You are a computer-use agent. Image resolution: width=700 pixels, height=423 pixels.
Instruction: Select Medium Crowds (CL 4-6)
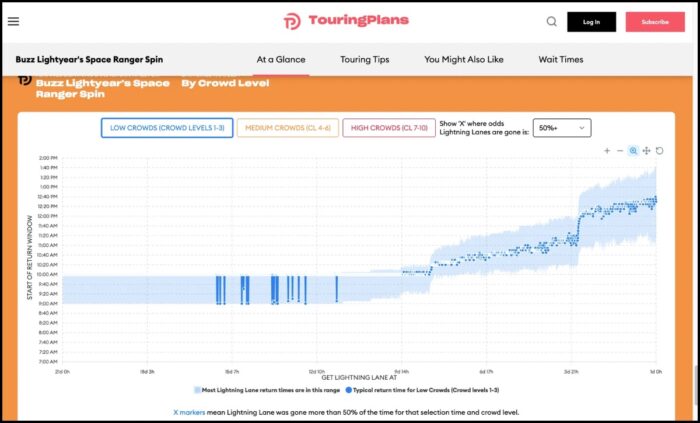pos(288,128)
